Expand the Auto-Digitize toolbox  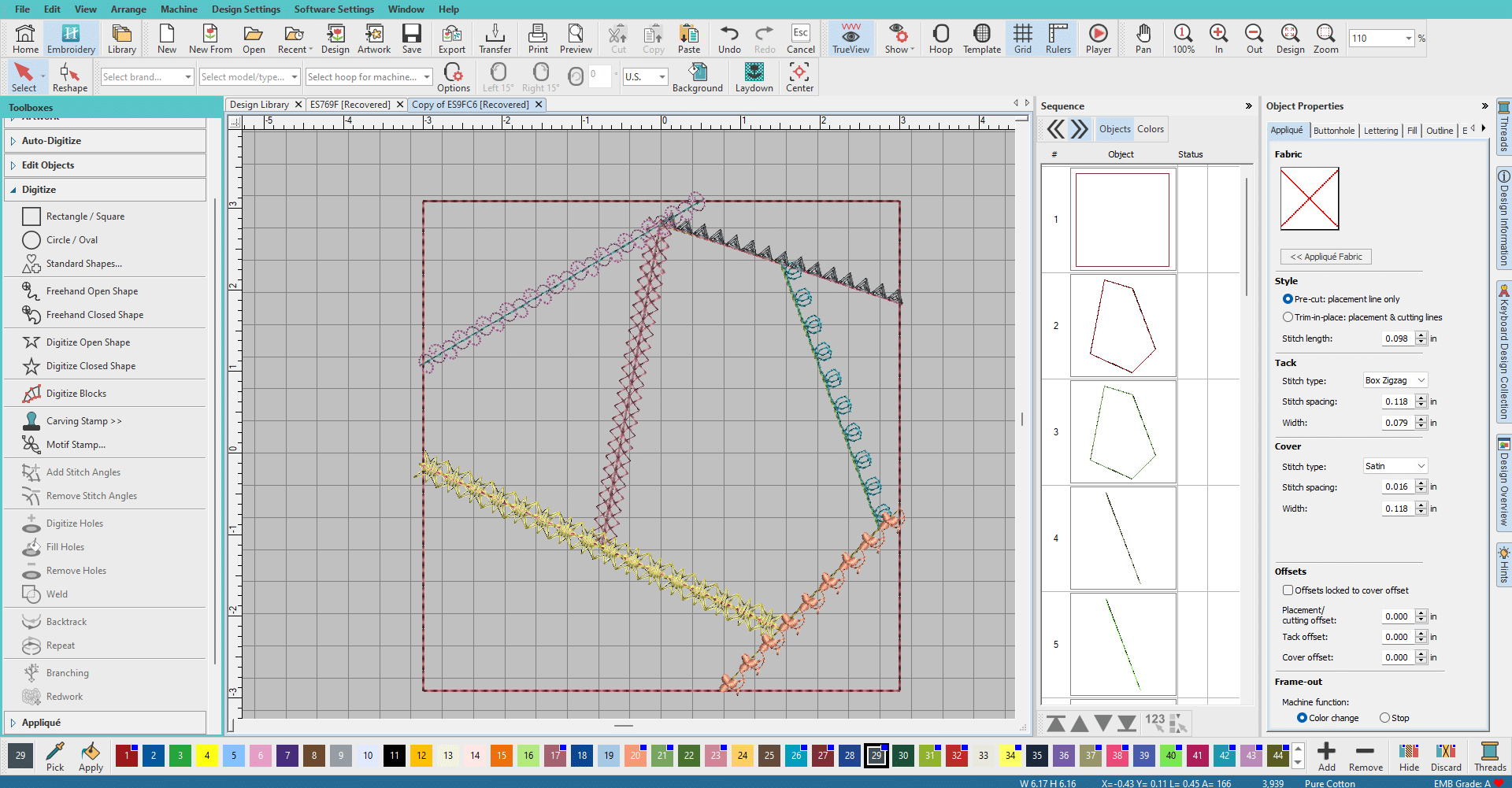coord(105,141)
